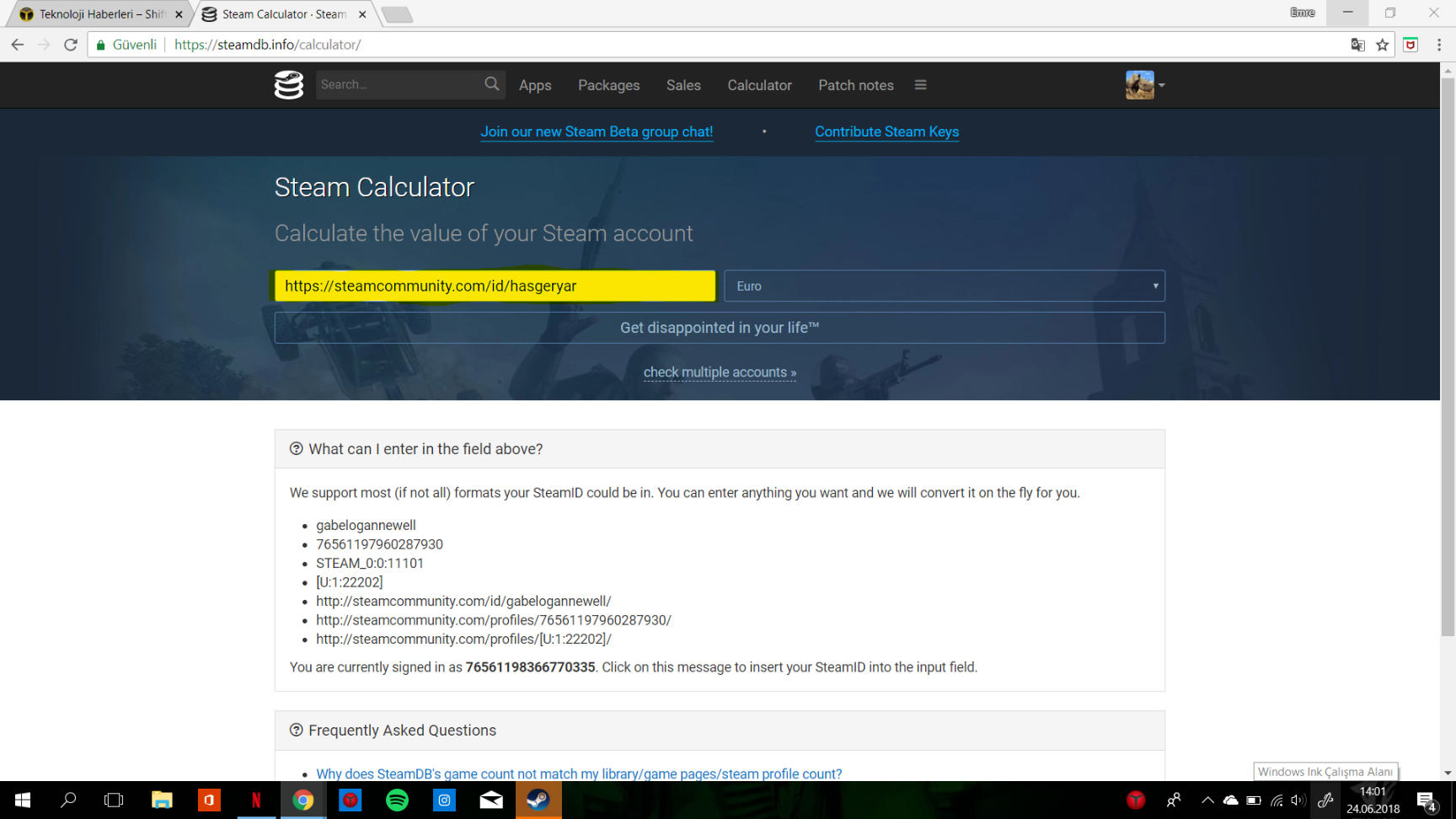The width and height of the screenshot is (1456, 819).
Task: Open battery status in system tray
Action: click(x=1254, y=800)
